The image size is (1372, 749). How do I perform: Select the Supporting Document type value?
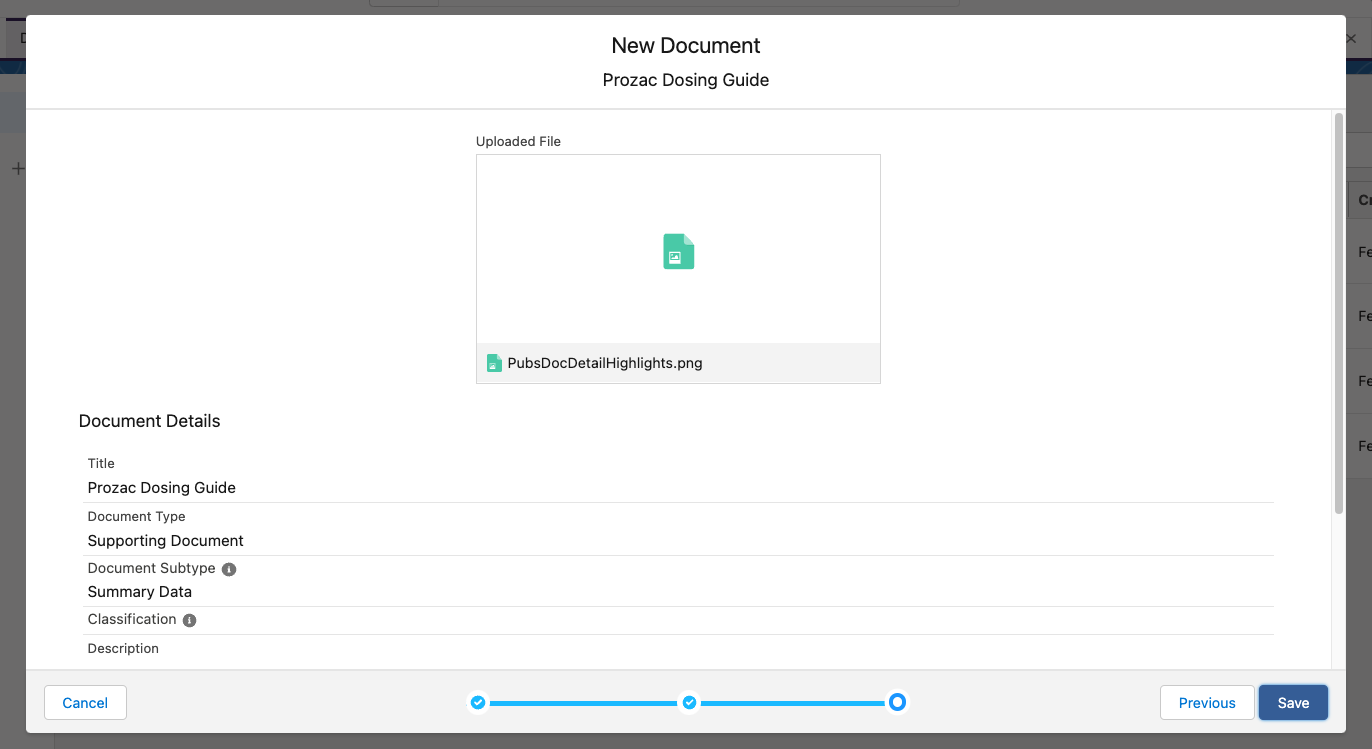166,541
